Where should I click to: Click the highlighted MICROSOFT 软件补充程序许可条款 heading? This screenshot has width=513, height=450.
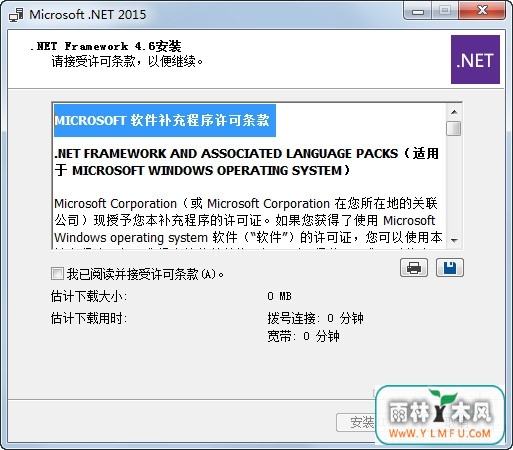point(165,120)
